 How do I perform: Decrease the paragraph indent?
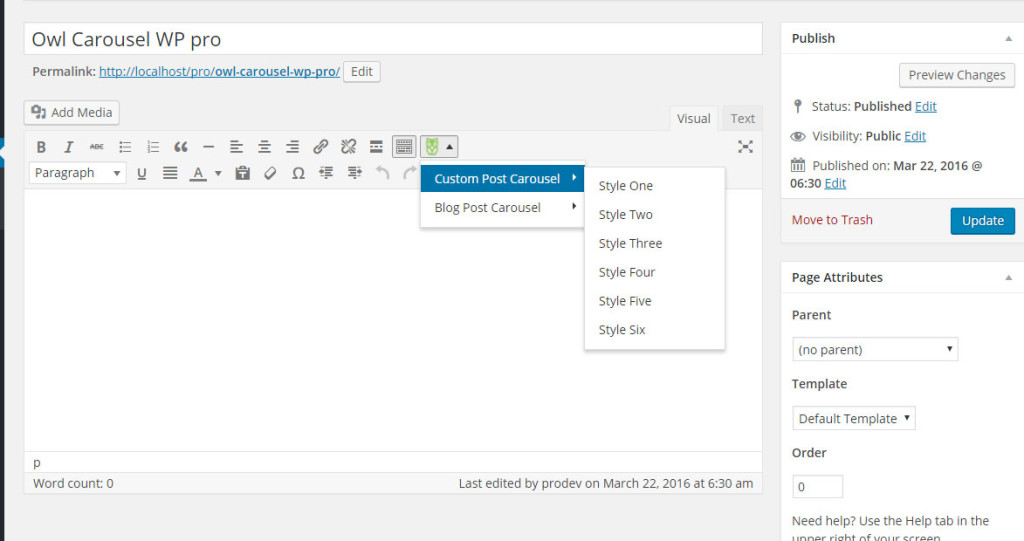pos(326,173)
